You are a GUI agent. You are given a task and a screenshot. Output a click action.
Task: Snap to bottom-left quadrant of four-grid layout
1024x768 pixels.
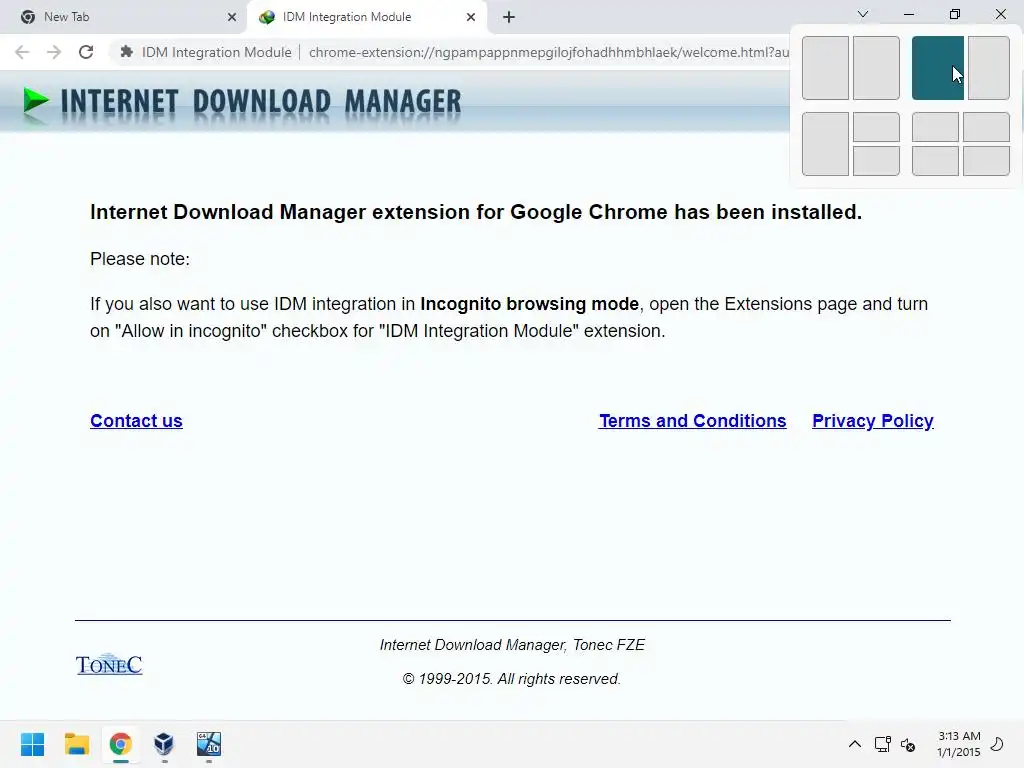(x=935, y=161)
